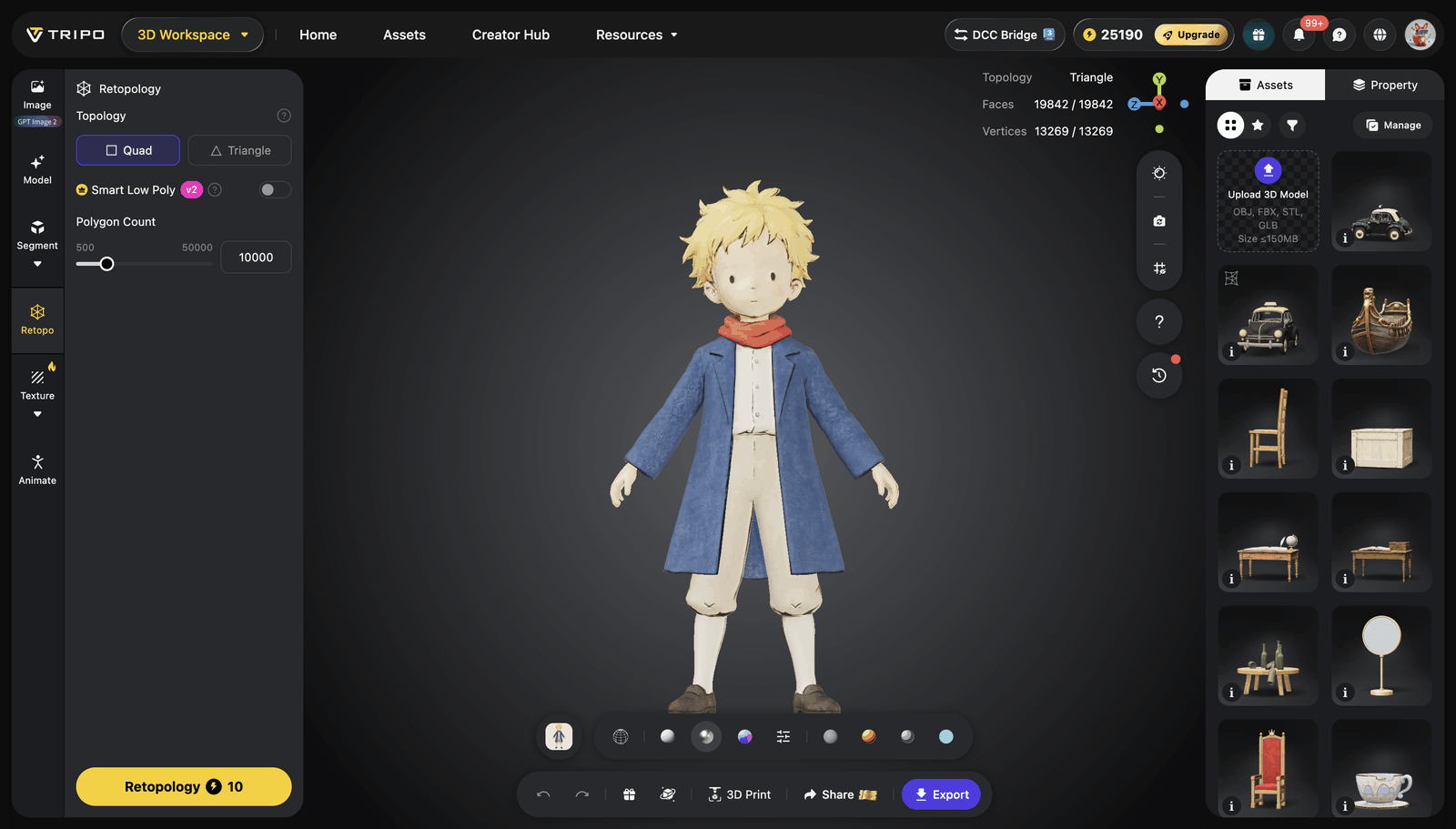Image resolution: width=1456 pixels, height=829 pixels.
Task: Click the TRIPO logo
Action: tap(66, 35)
